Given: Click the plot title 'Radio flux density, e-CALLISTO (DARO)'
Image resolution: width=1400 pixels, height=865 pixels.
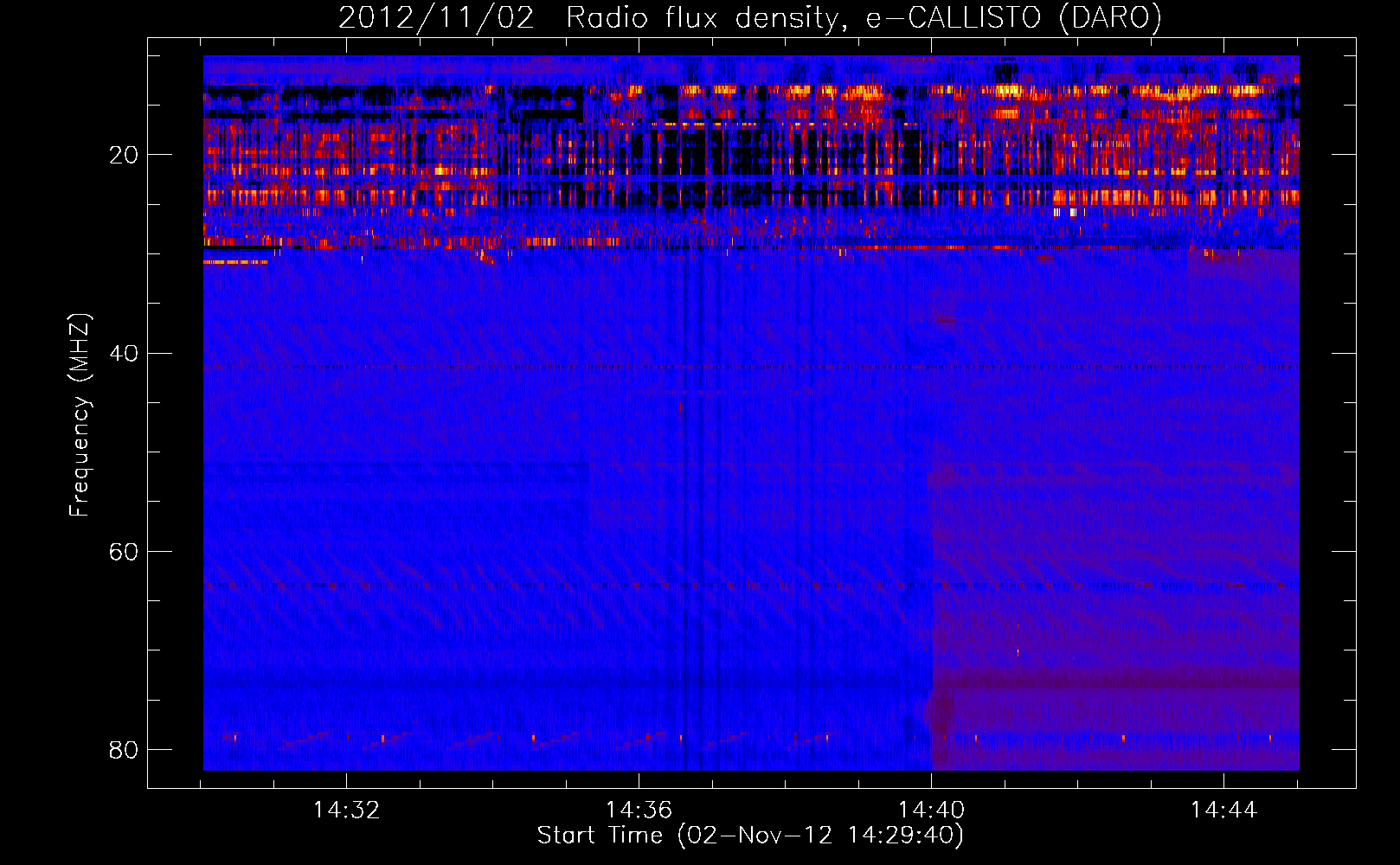Looking at the screenshot, I should coord(864,18).
